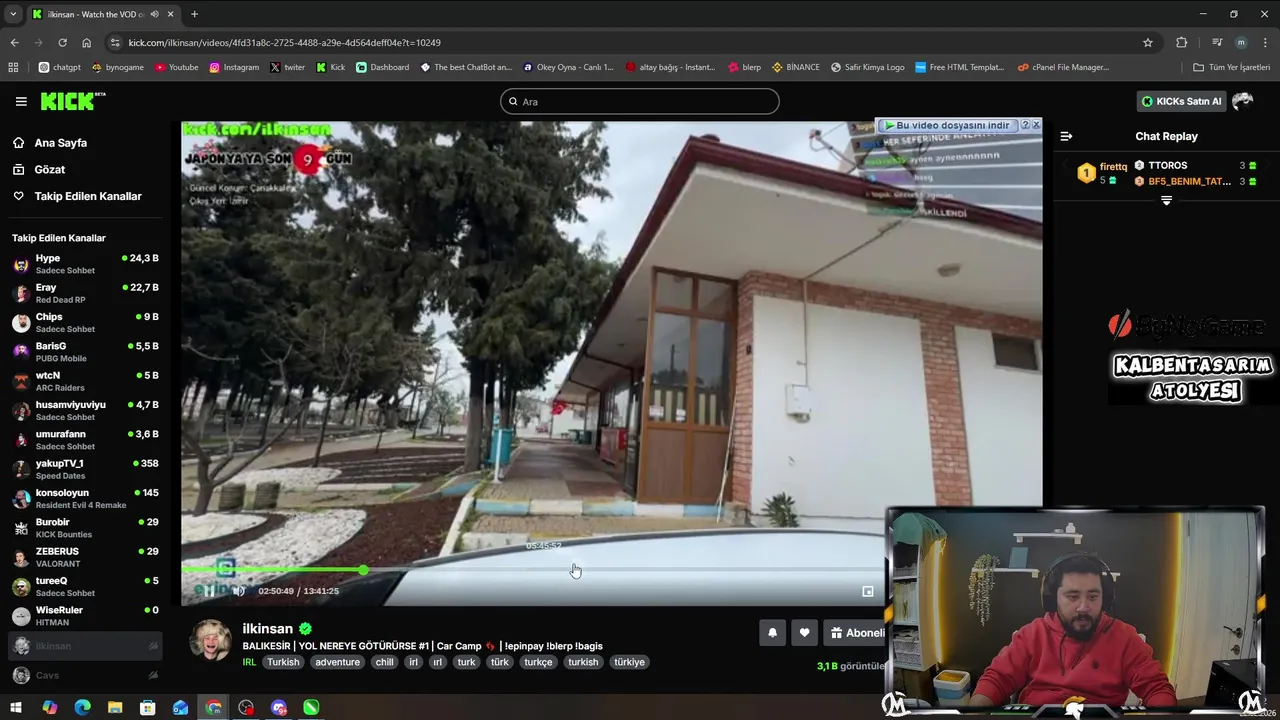The height and width of the screenshot is (720, 1280).
Task: Mute the video player volume
Action: pos(238,591)
